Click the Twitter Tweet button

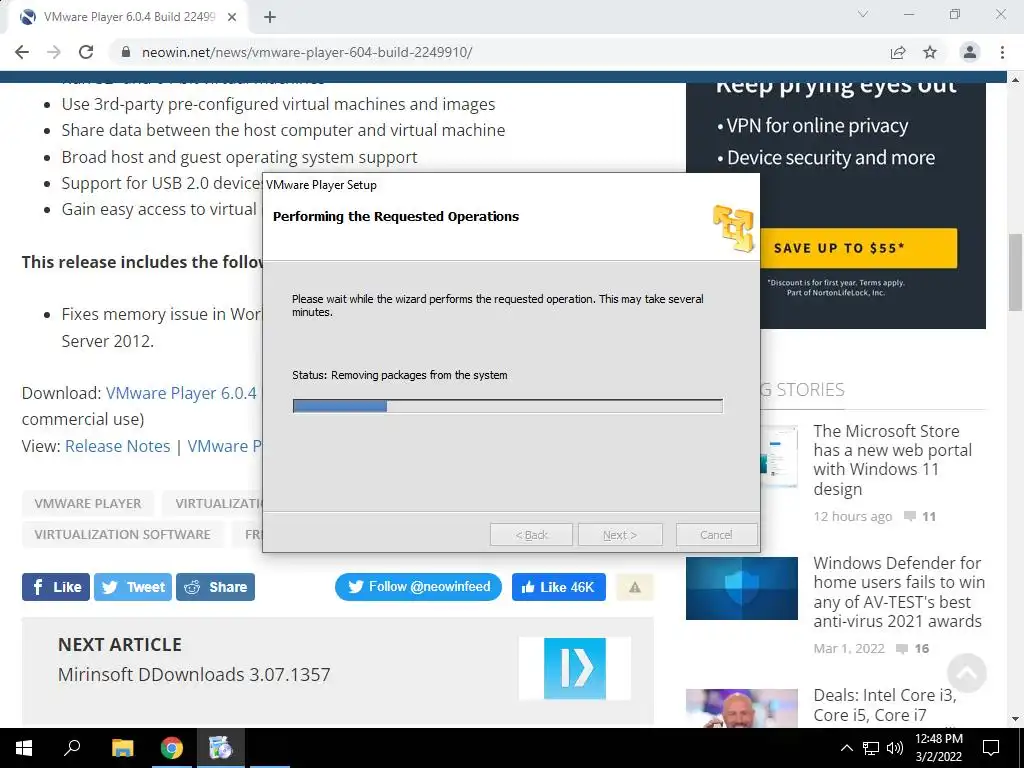pyautogui.click(x=133, y=587)
